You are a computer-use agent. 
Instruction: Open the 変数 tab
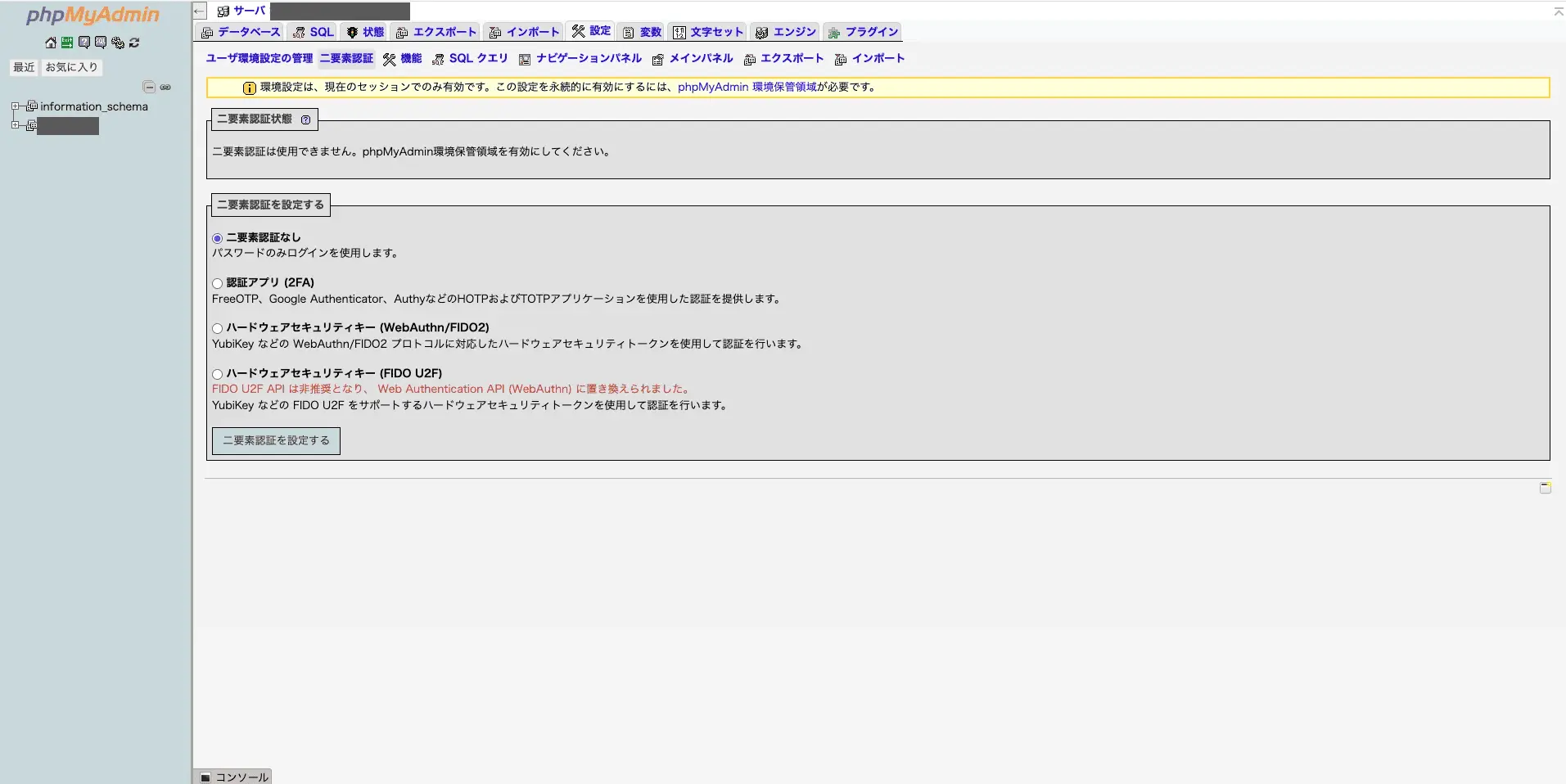[642, 32]
